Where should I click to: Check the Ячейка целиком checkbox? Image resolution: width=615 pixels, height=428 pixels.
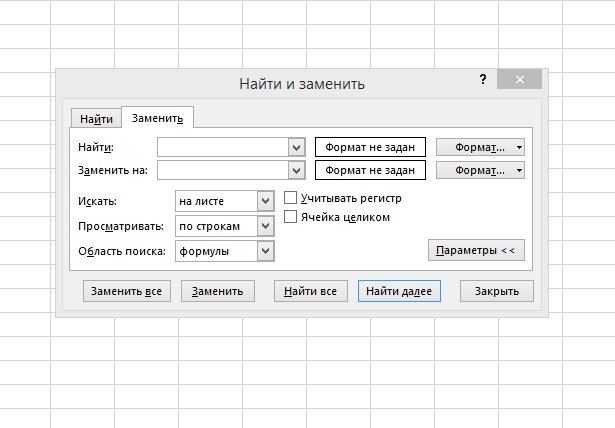point(292,216)
